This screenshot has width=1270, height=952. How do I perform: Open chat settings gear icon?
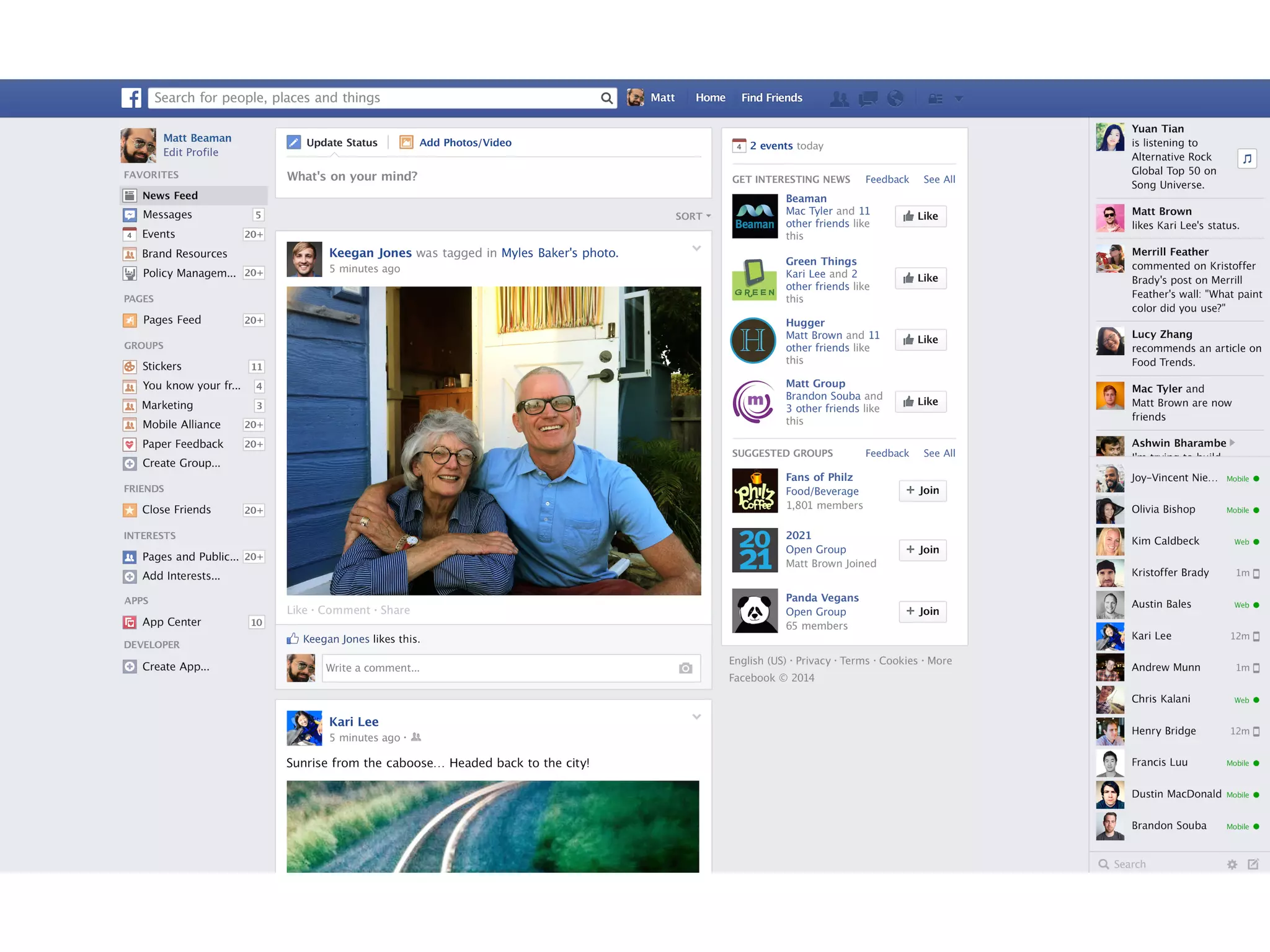1232,864
